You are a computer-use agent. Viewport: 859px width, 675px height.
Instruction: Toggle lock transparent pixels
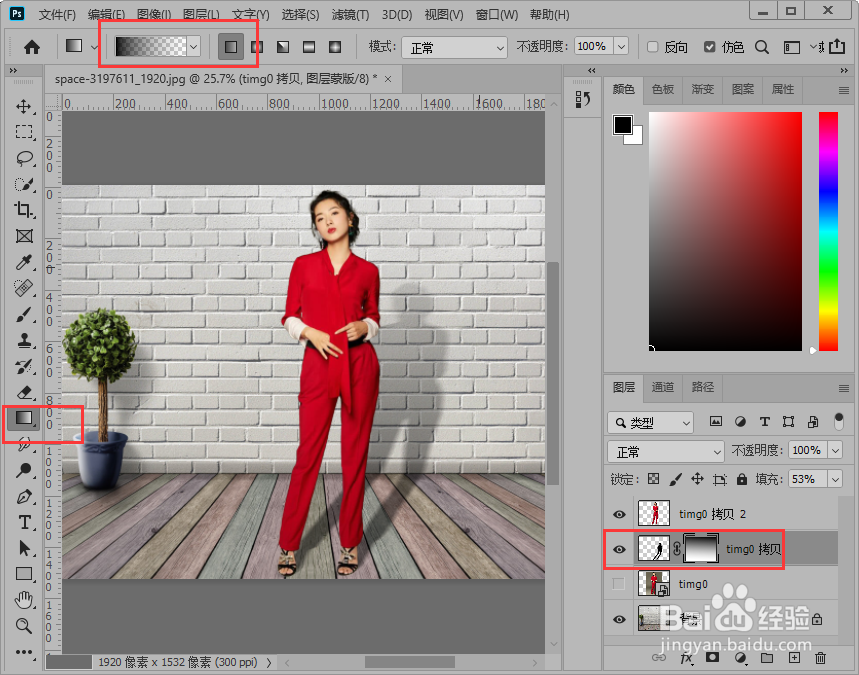pos(654,479)
